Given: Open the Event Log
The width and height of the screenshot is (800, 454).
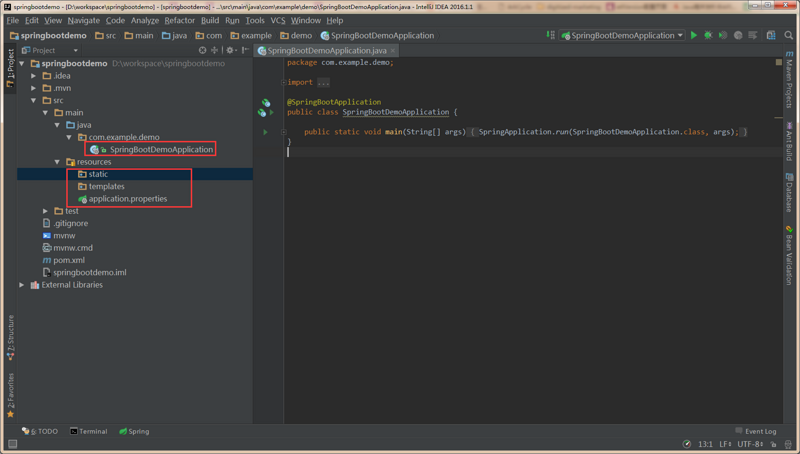Looking at the screenshot, I should (x=756, y=431).
